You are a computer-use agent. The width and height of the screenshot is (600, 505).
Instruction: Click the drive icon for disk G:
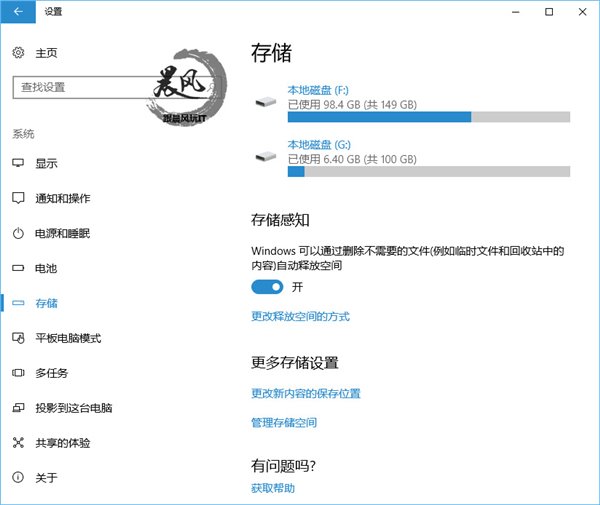pos(266,156)
